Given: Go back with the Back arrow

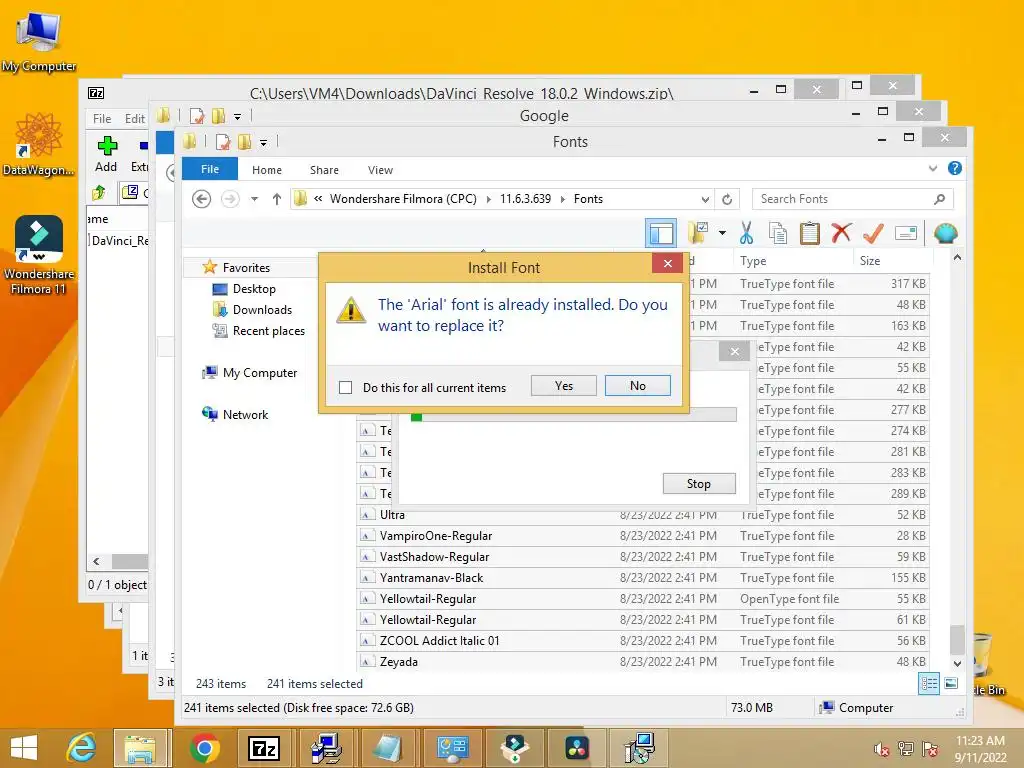Looking at the screenshot, I should click(x=201, y=199).
